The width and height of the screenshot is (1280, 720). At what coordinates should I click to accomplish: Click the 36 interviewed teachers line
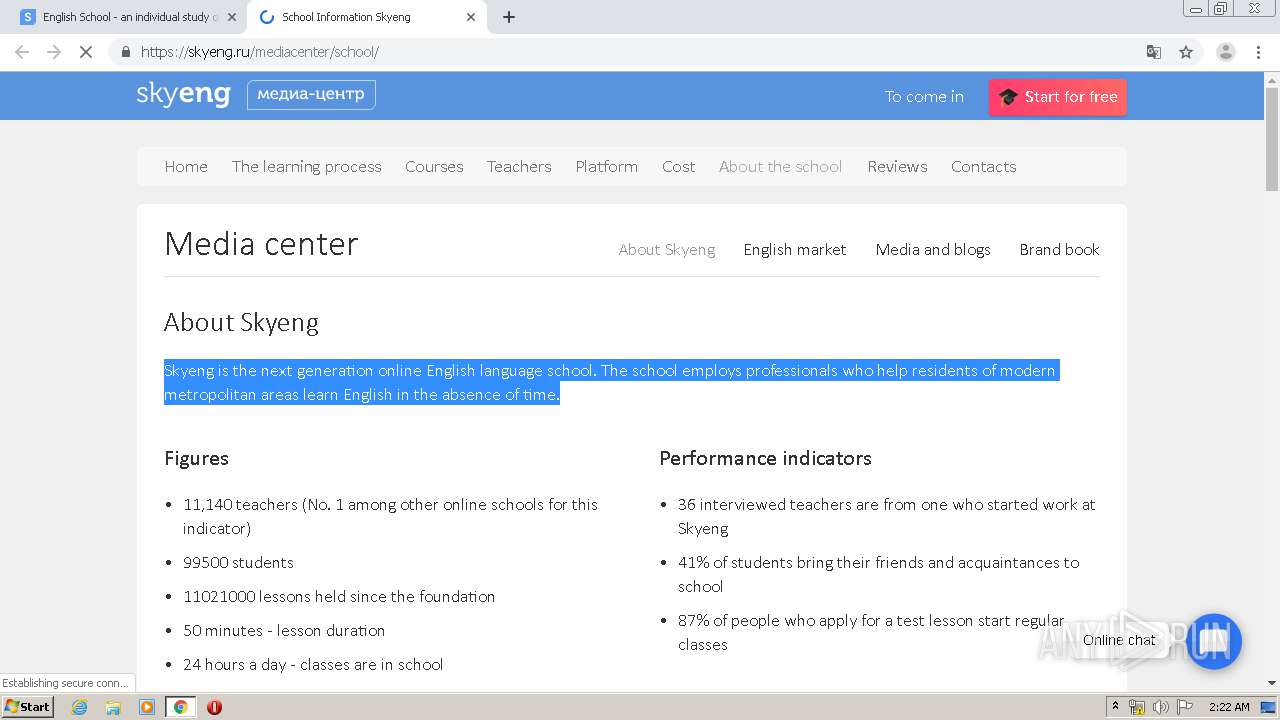pyautogui.click(x=886, y=517)
